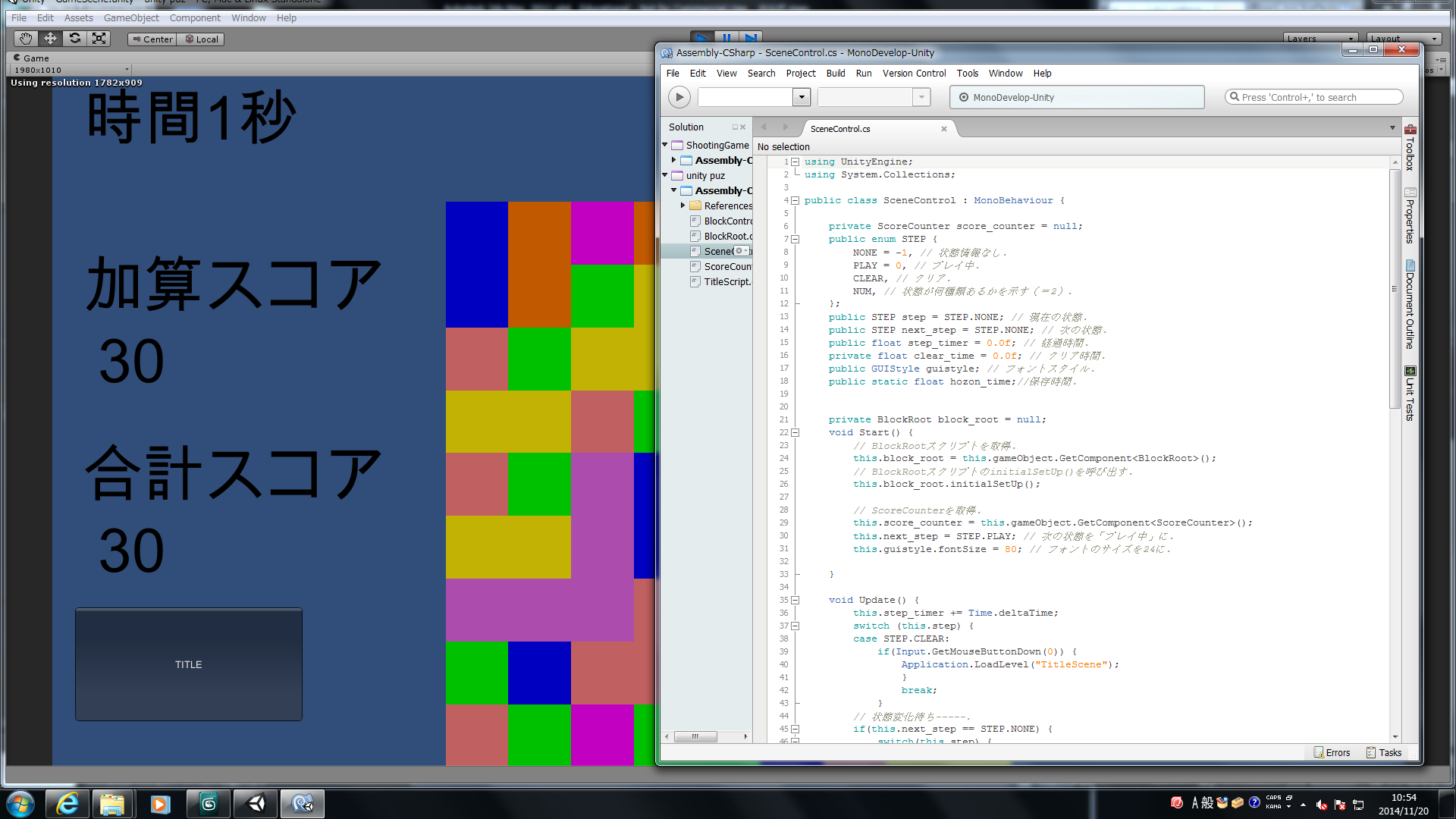Click the Control+, search field
Viewport: 1456px width, 819px height.
1313,97
